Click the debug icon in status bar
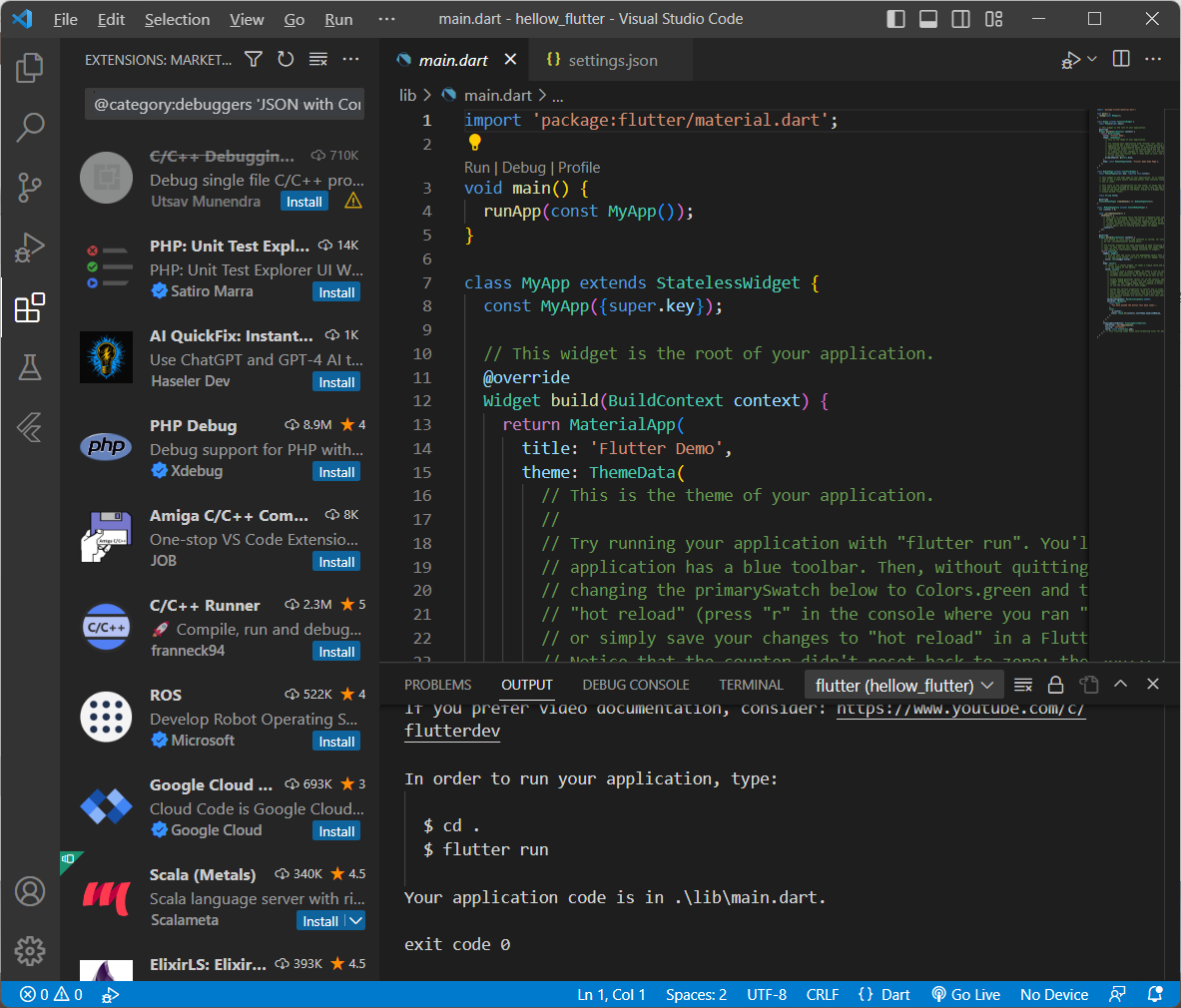Screen dimensions: 1181x1008 point(111,995)
